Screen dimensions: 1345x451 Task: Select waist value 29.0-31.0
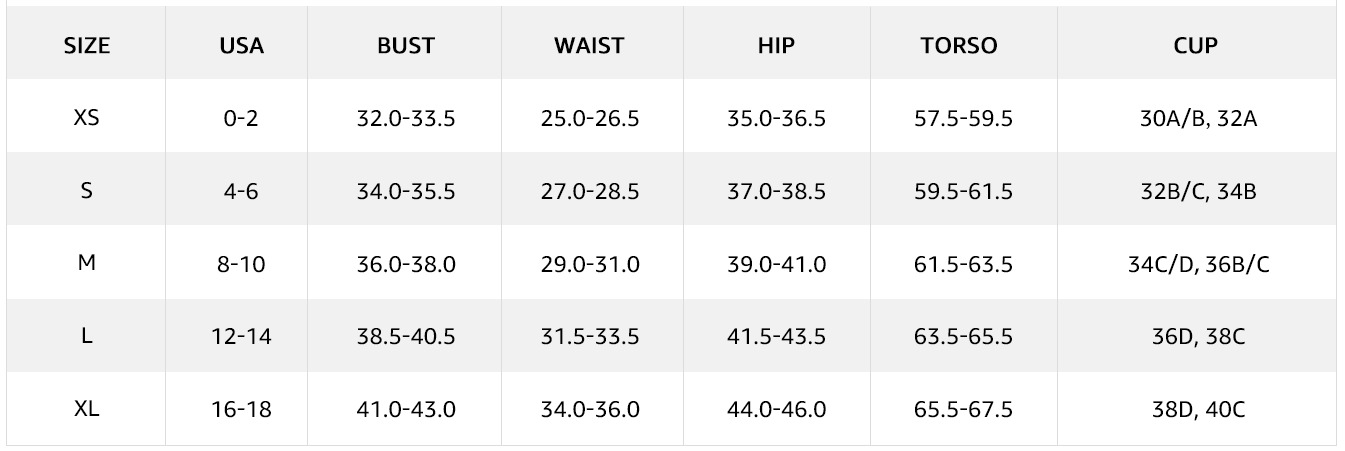click(590, 264)
